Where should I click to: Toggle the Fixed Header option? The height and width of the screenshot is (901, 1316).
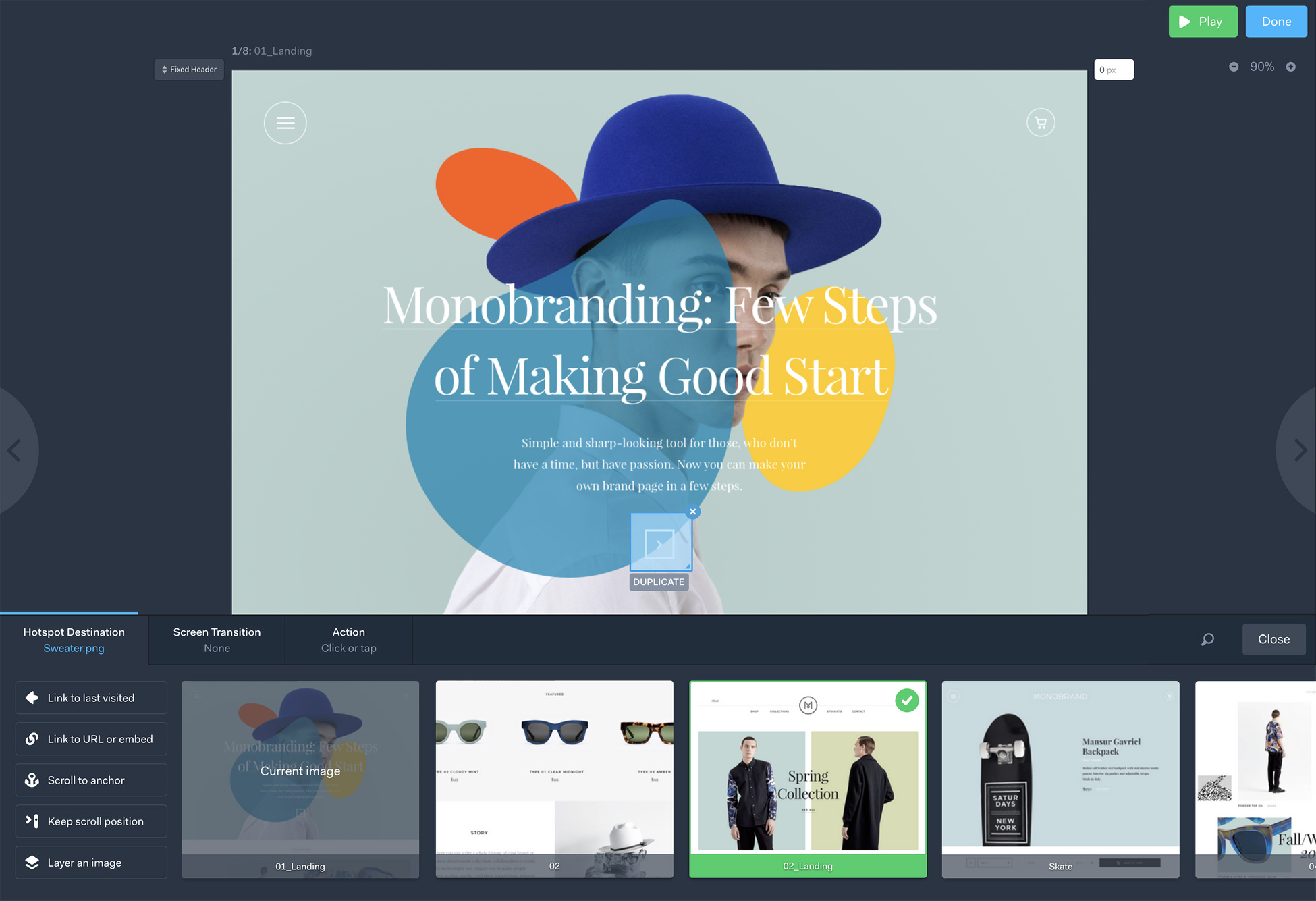click(x=188, y=69)
